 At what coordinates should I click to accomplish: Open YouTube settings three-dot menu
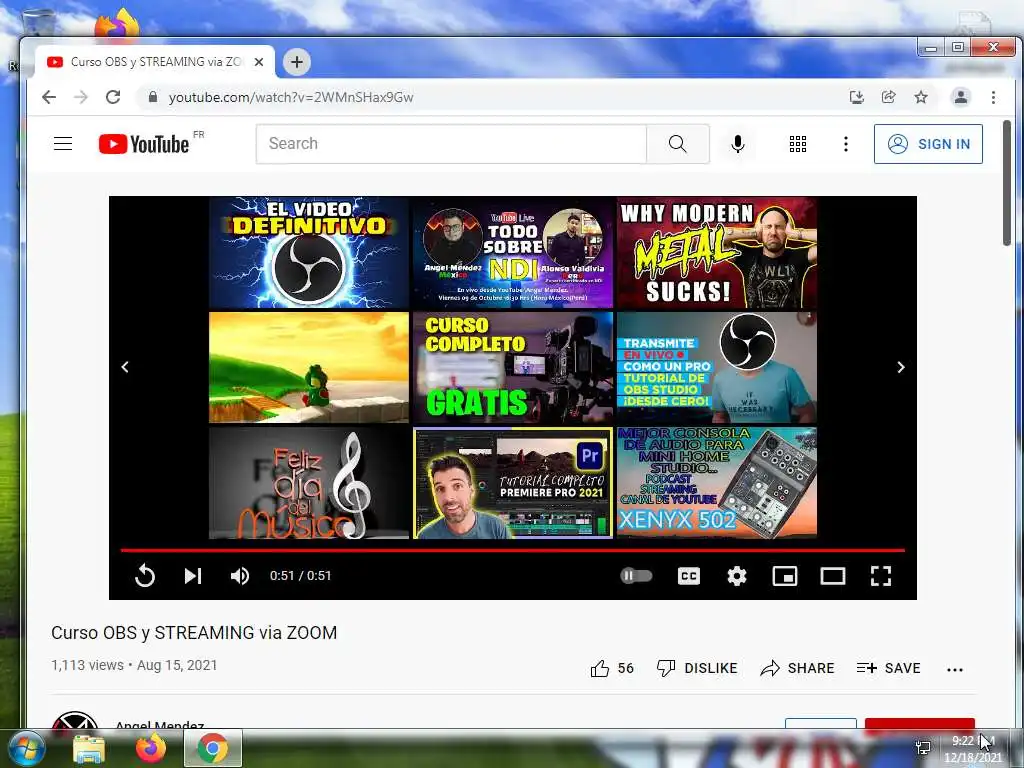point(846,144)
